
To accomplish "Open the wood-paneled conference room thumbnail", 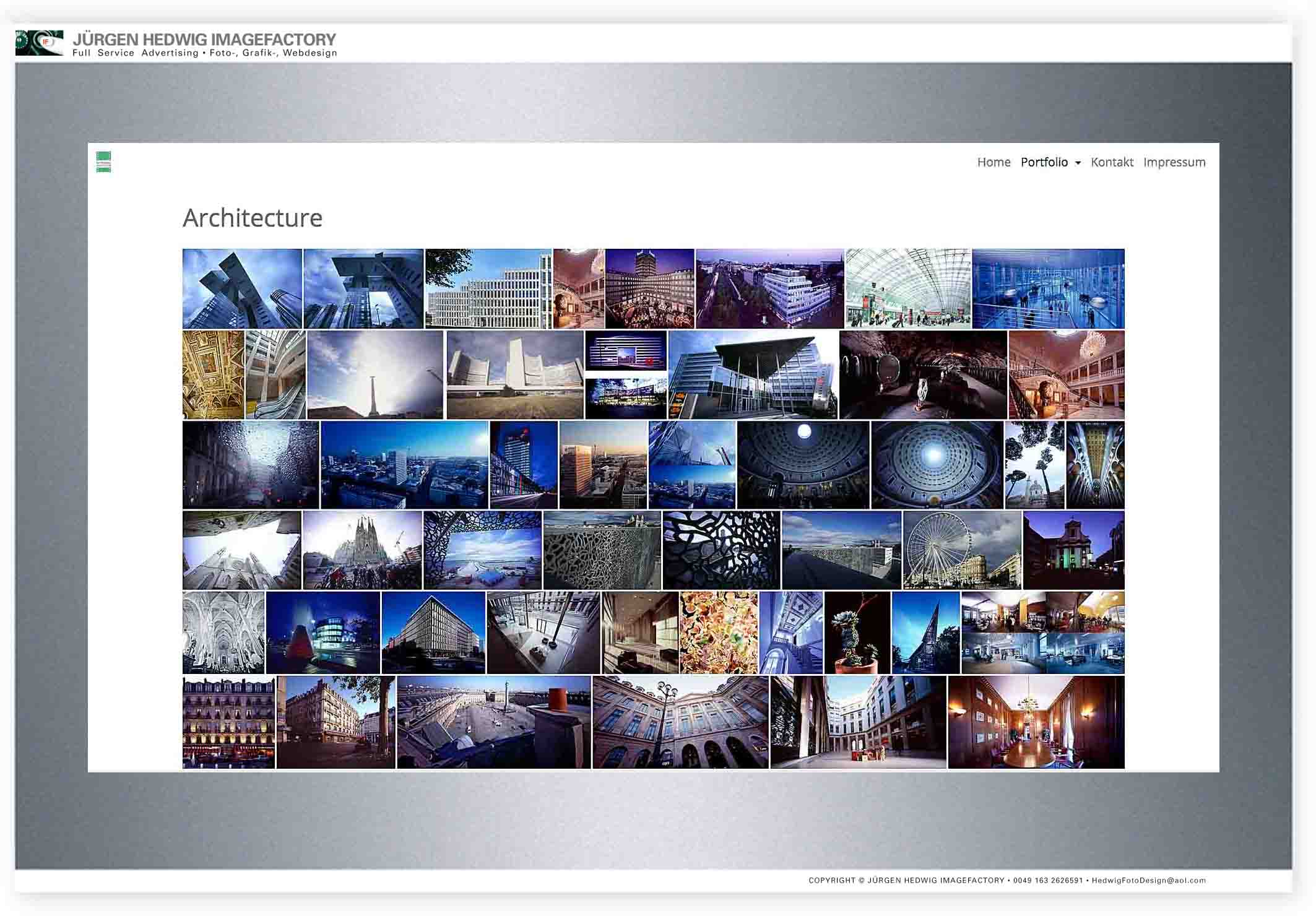I will click(x=1036, y=722).
